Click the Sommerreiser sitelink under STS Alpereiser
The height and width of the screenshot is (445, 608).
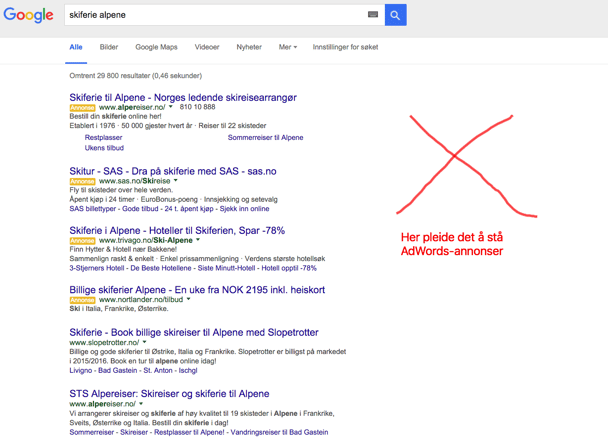[x=92, y=432]
